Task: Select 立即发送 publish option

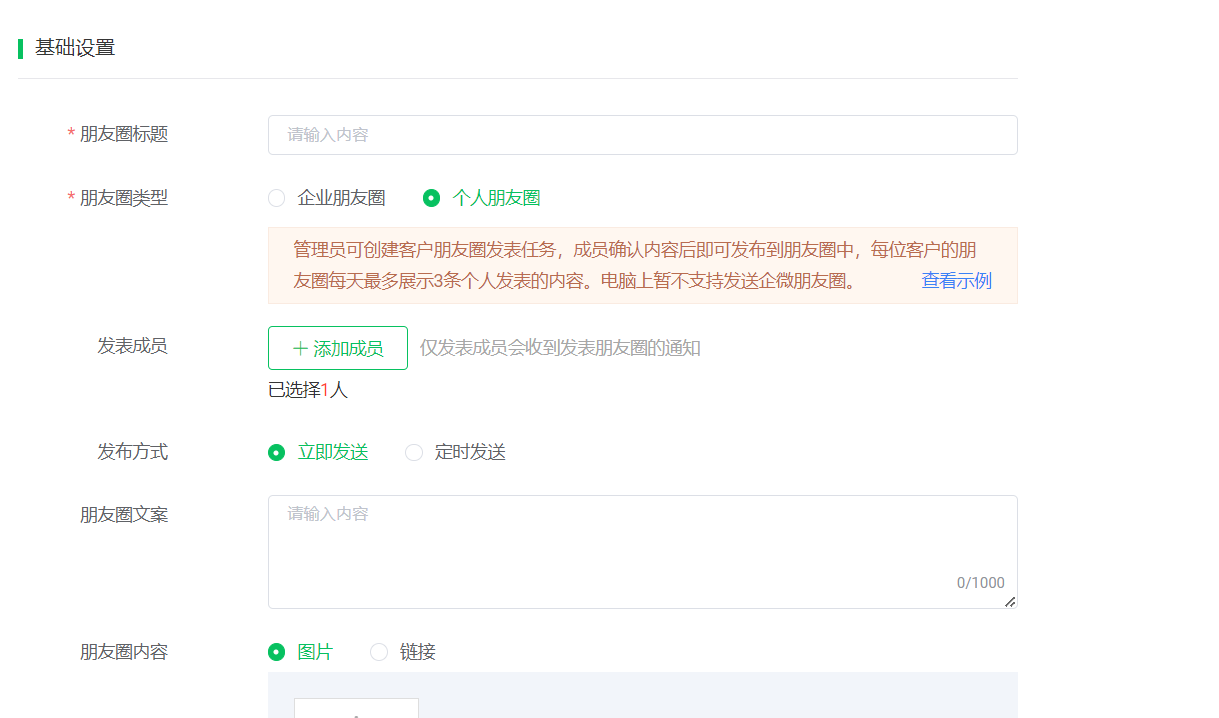Action: point(318,452)
